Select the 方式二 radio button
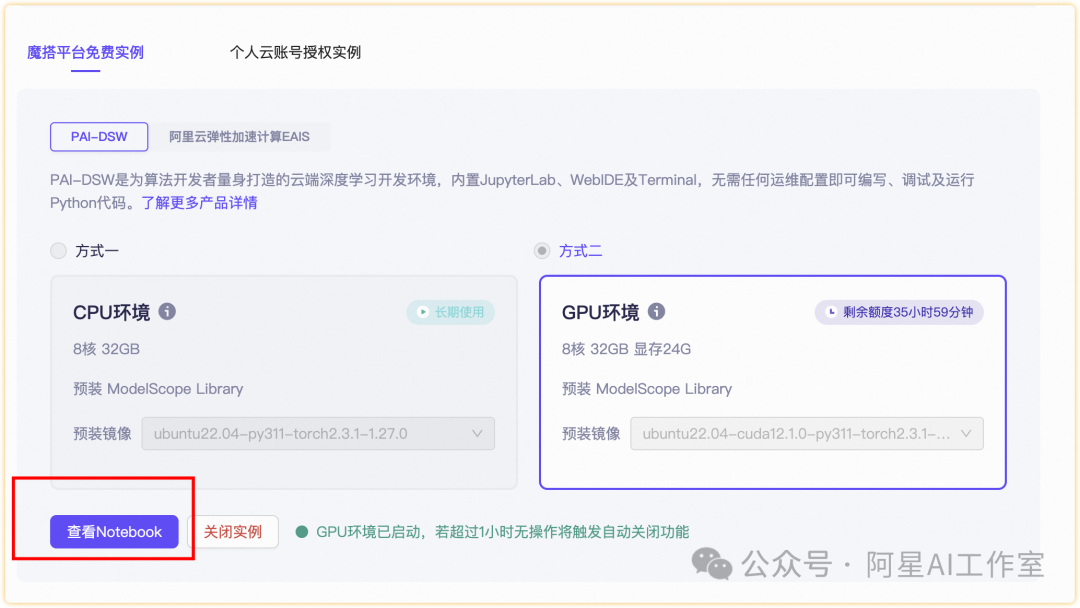 click(542, 251)
